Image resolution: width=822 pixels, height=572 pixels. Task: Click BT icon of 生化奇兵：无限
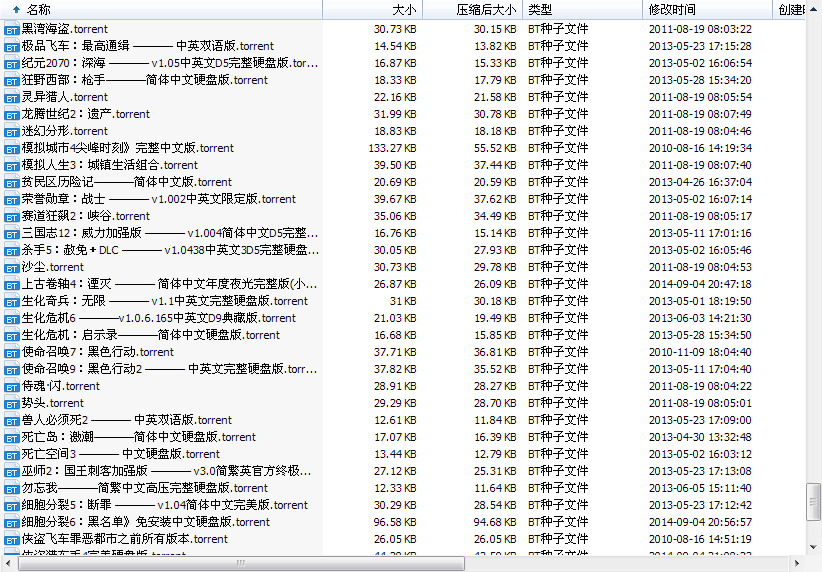12,301
